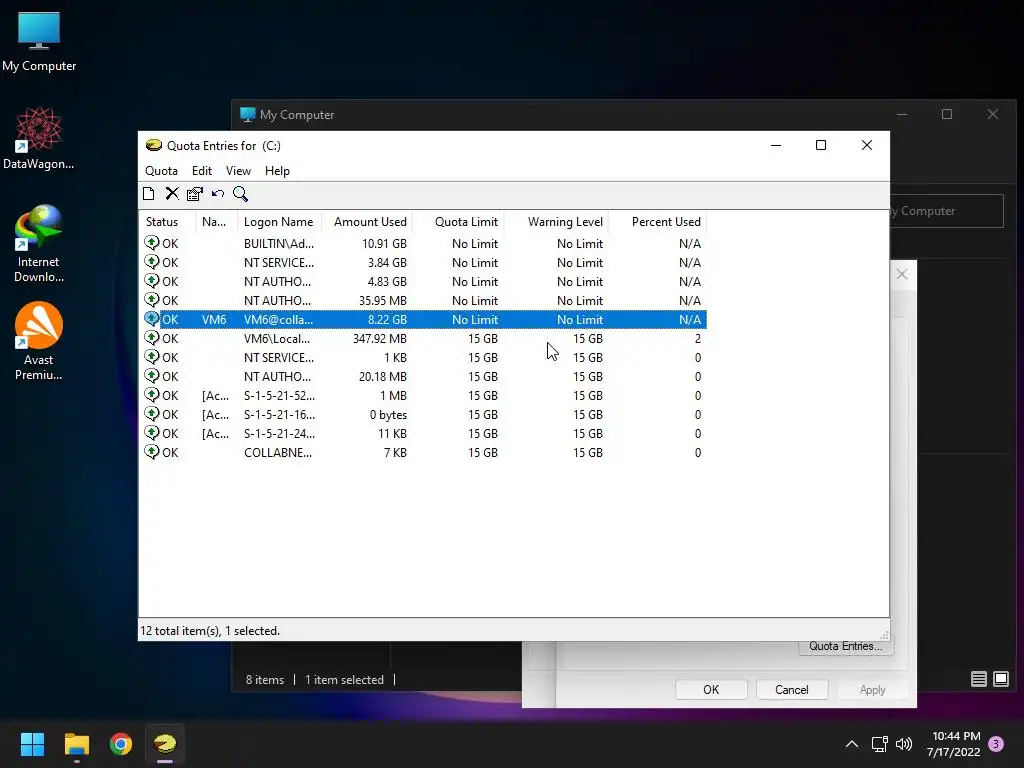Select the S-1-5-21-16... entry

423,414
